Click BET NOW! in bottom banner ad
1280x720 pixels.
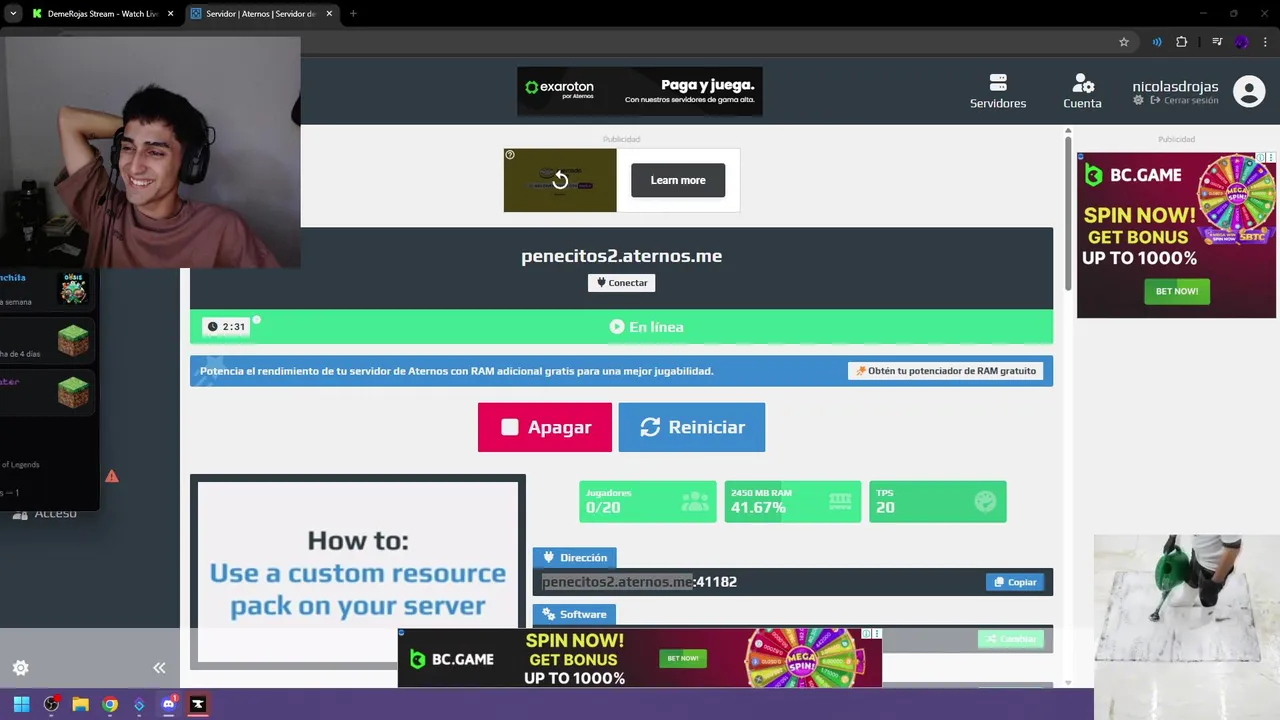[683, 658]
